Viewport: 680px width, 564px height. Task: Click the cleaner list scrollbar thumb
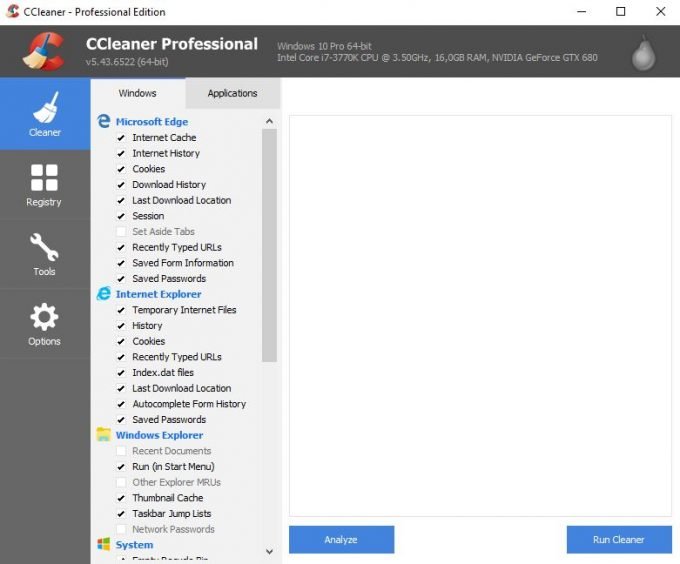[x=269, y=245]
